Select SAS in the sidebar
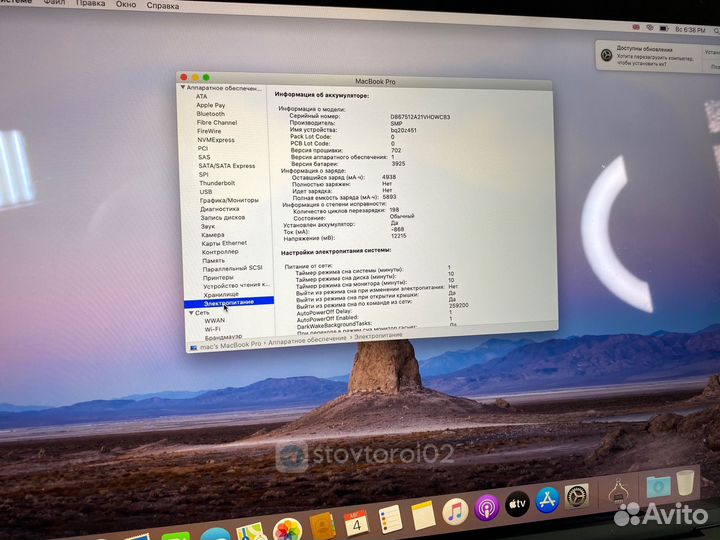The height and width of the screenshot is (540, 720). tap(204, 157)
